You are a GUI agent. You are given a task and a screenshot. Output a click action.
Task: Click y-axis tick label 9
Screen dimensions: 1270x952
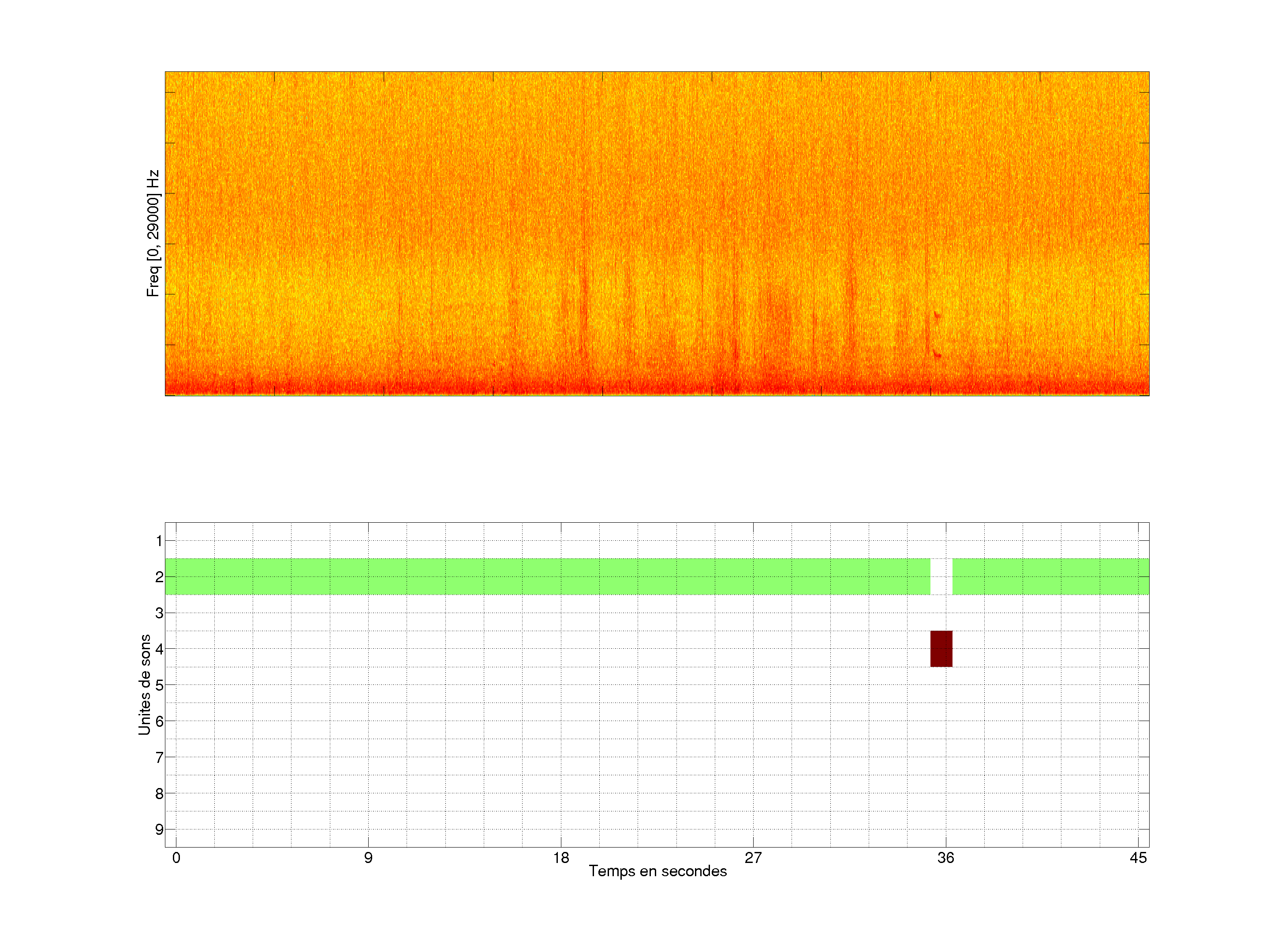[x=159, y=829]
